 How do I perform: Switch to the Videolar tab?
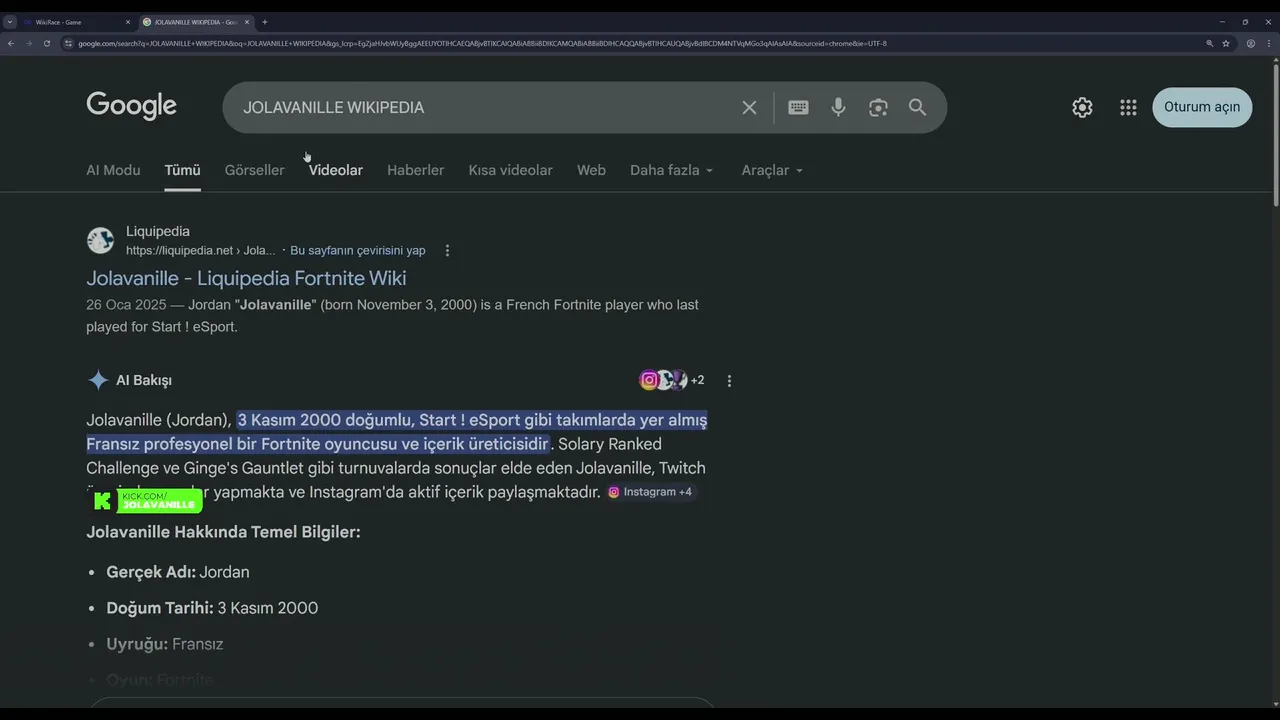[336, 170]
